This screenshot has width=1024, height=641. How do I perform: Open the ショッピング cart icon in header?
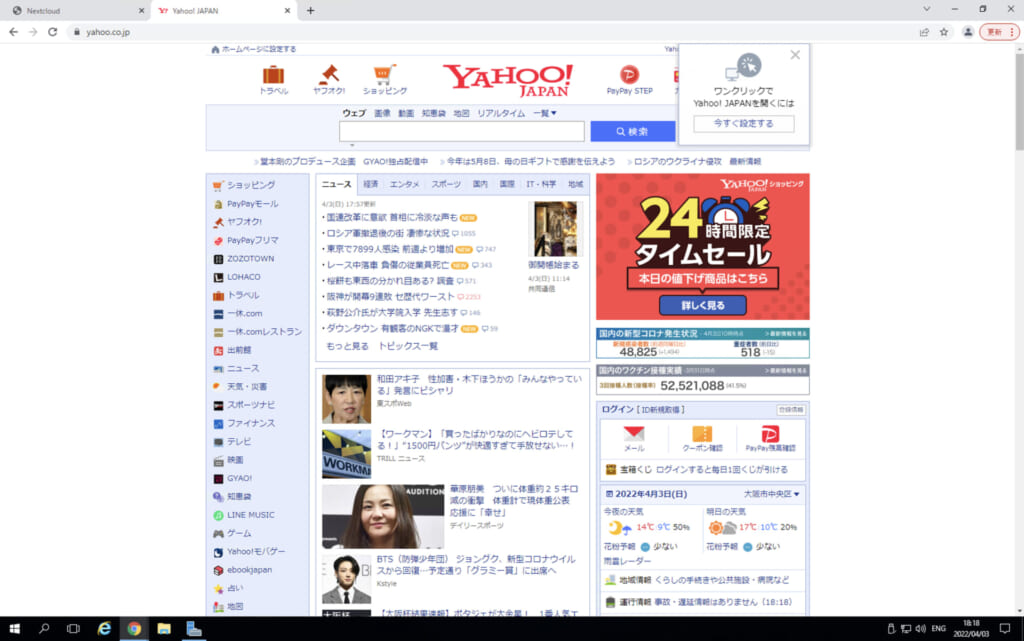point(384,75)
